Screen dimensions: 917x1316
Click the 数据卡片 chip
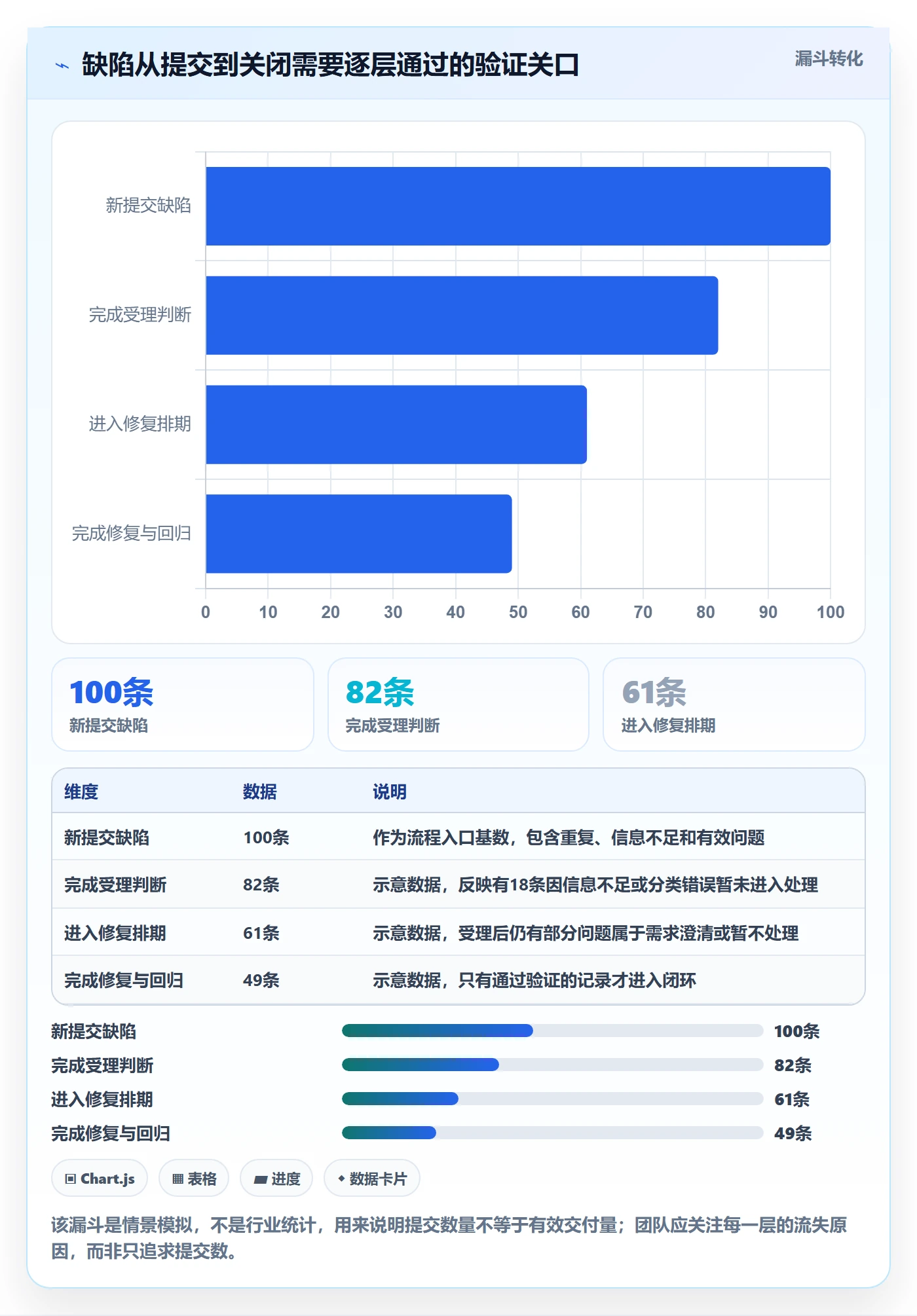tap(372, 1179)
